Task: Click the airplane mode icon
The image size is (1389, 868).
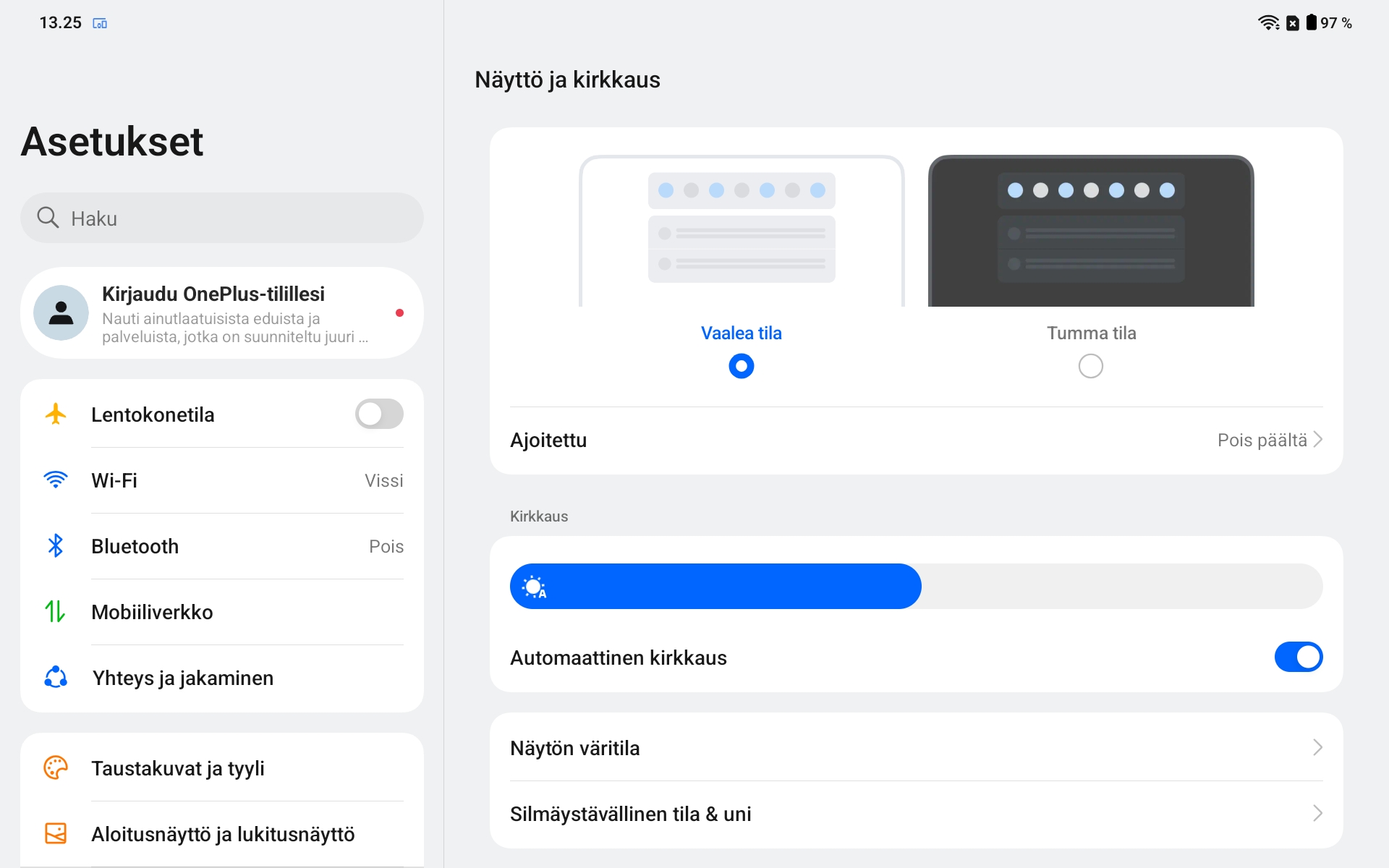Action: [x=56, y=414]
